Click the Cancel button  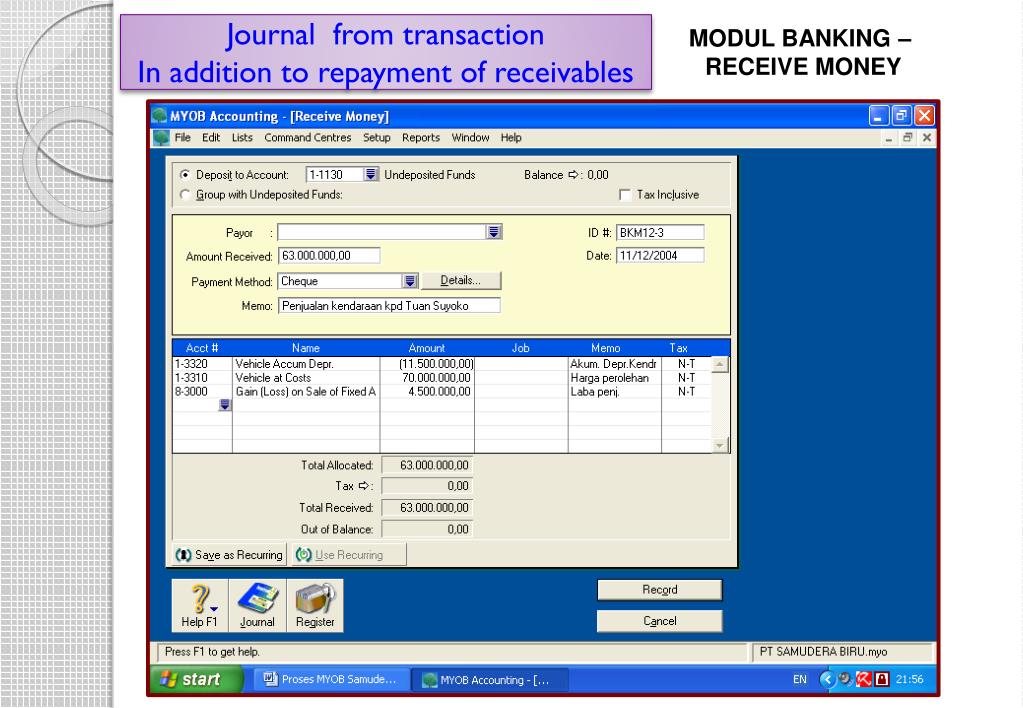[660, 621]
